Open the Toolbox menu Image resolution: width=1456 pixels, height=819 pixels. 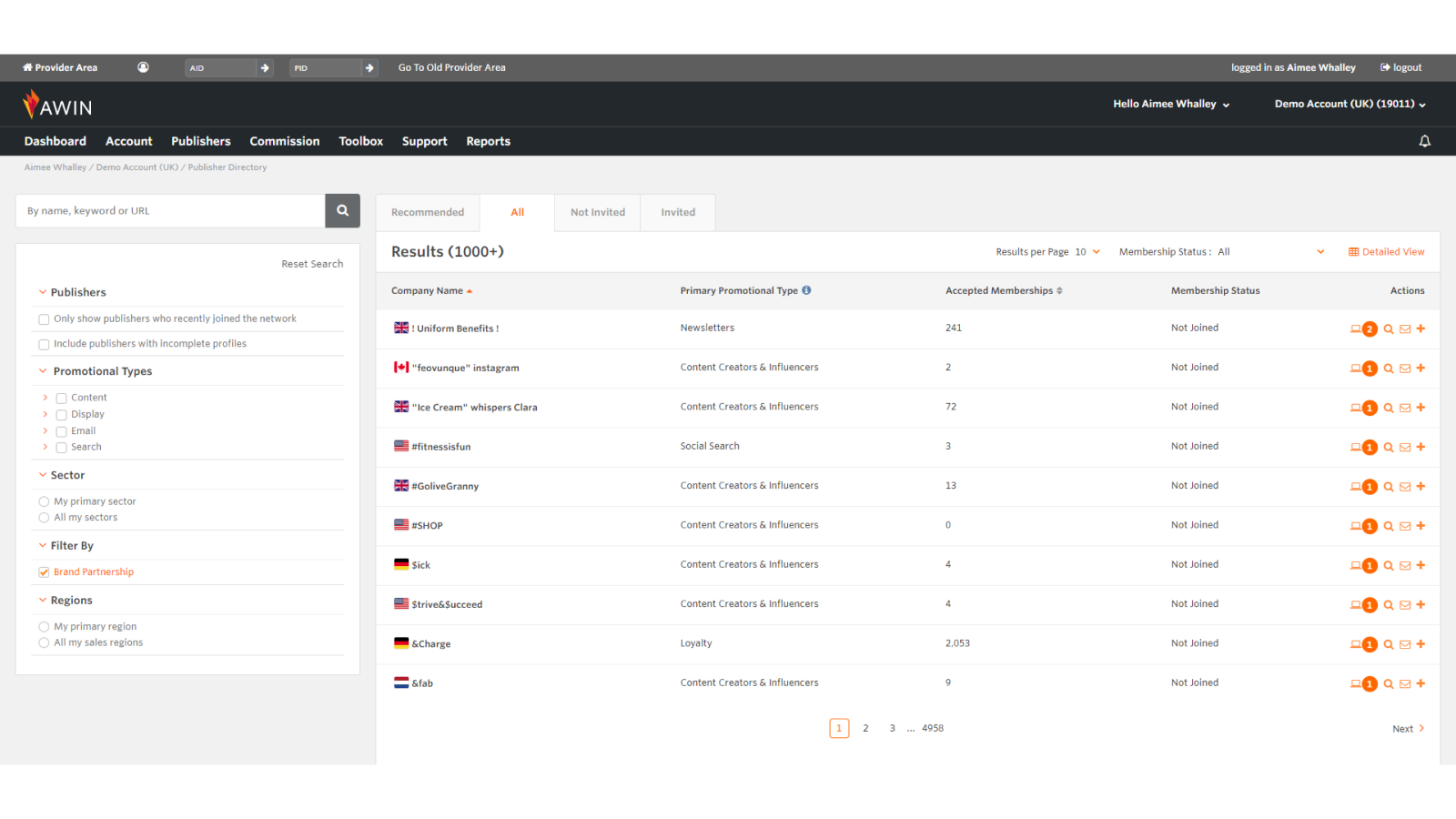[361, 141]
